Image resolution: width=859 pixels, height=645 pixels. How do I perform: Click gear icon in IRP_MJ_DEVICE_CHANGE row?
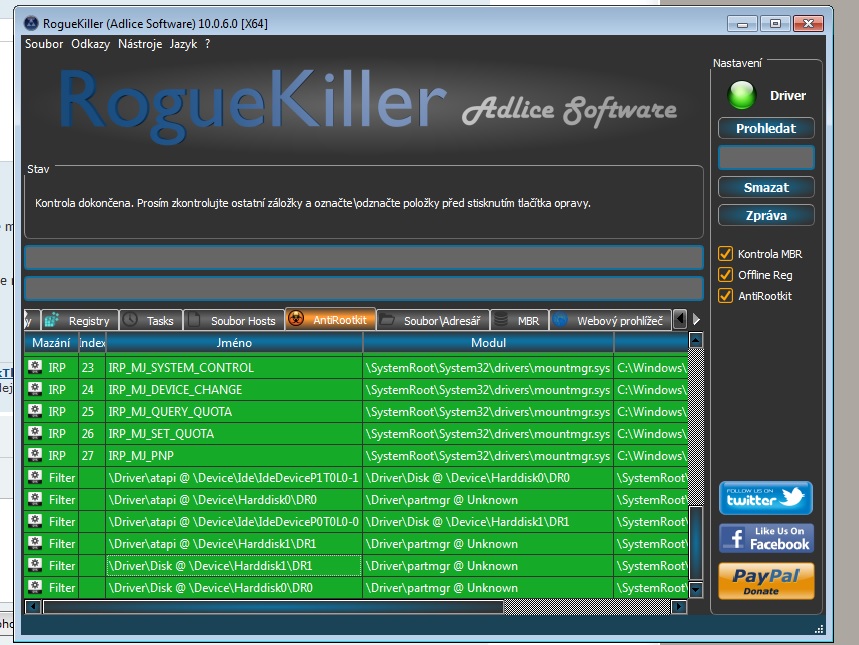(35, 389)
